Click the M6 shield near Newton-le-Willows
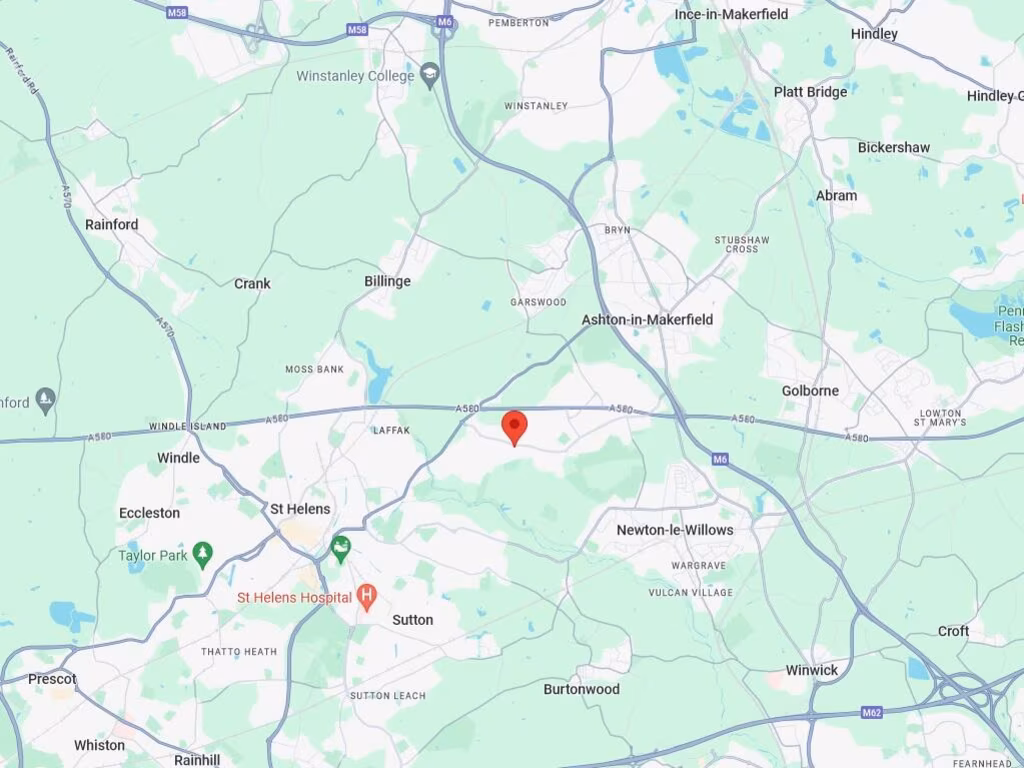The width and height of the screenshot is (1024, 768). point(720,459)
